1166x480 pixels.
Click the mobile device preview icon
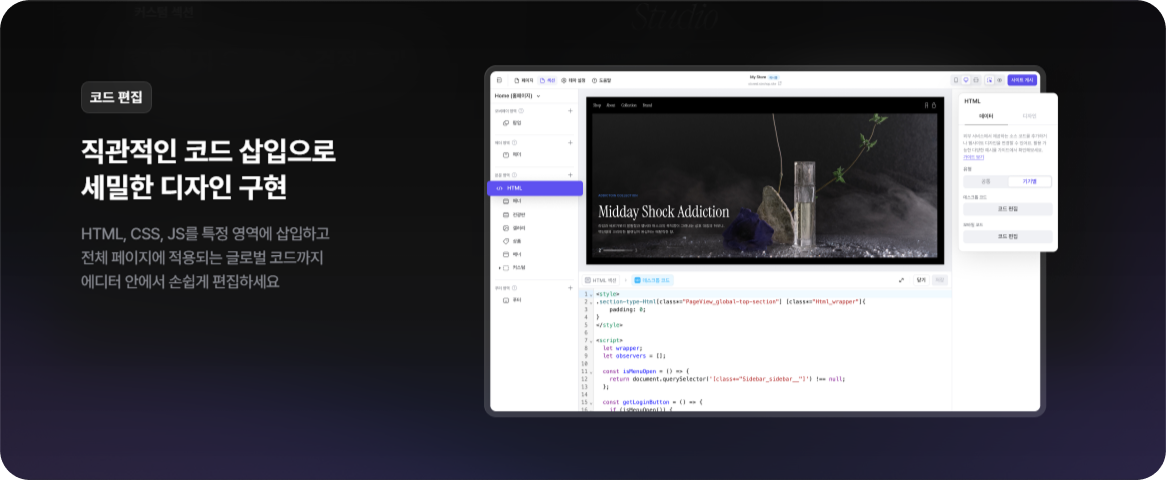point(955,80)
